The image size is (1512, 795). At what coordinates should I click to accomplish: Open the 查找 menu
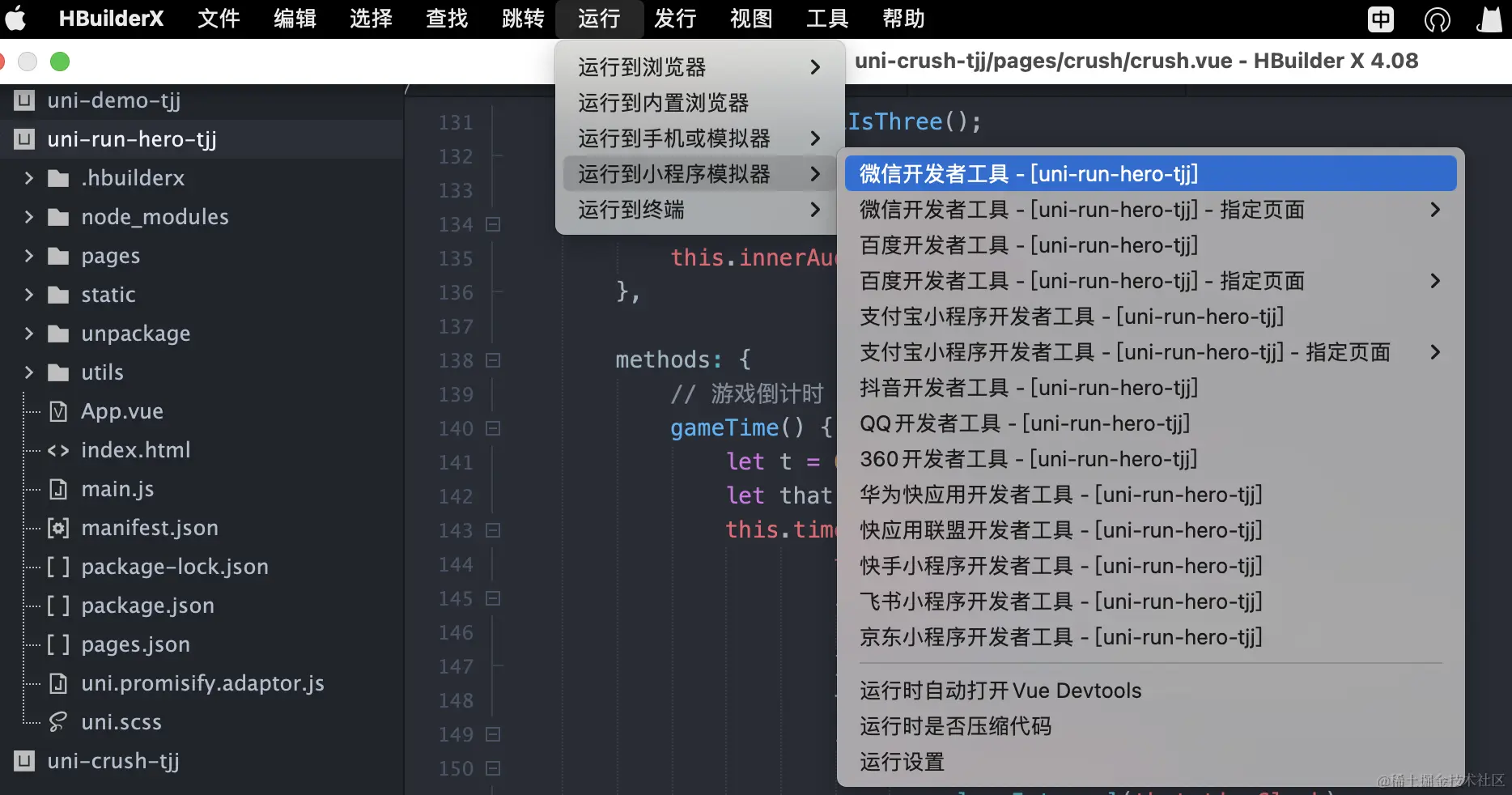pos(447,19)
